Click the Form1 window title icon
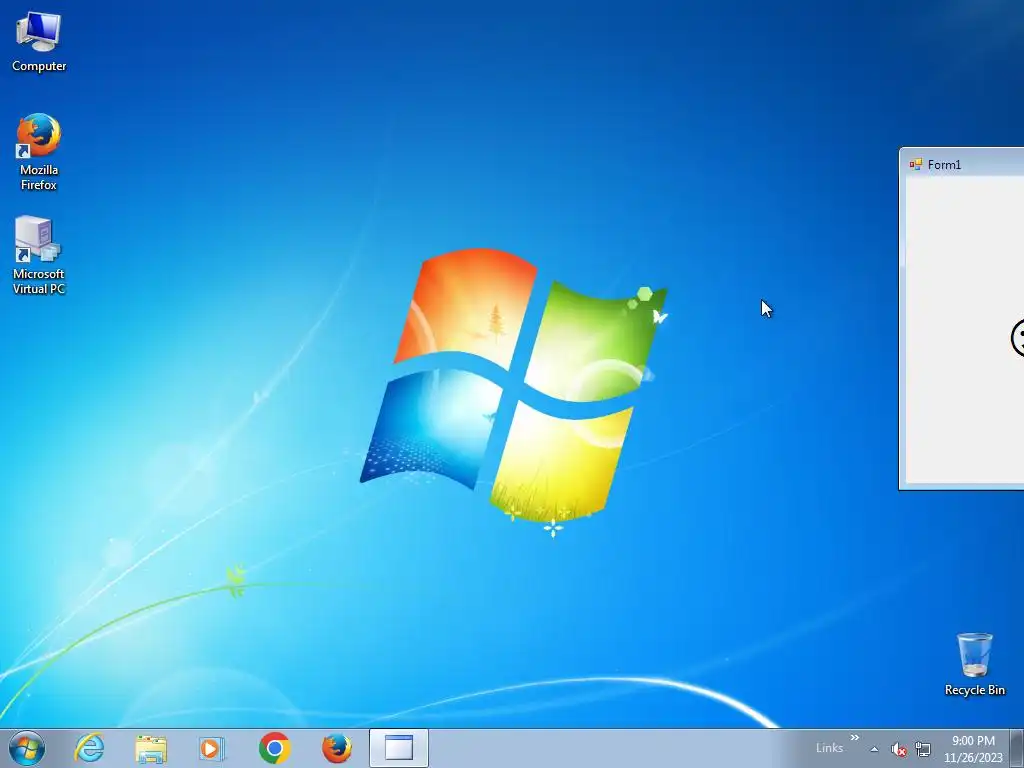 click(916, 164)
